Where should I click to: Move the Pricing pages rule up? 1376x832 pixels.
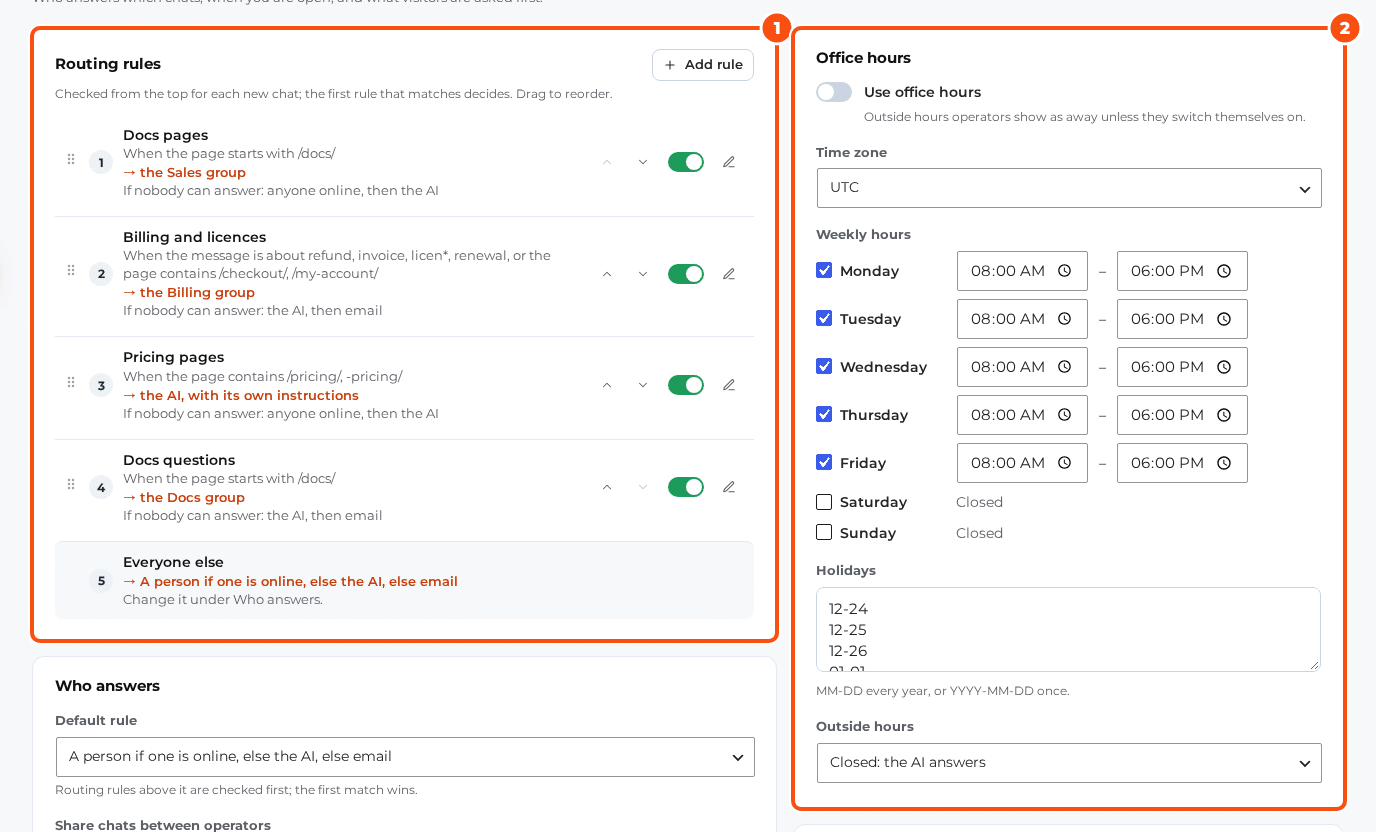(x=607, y=385)
